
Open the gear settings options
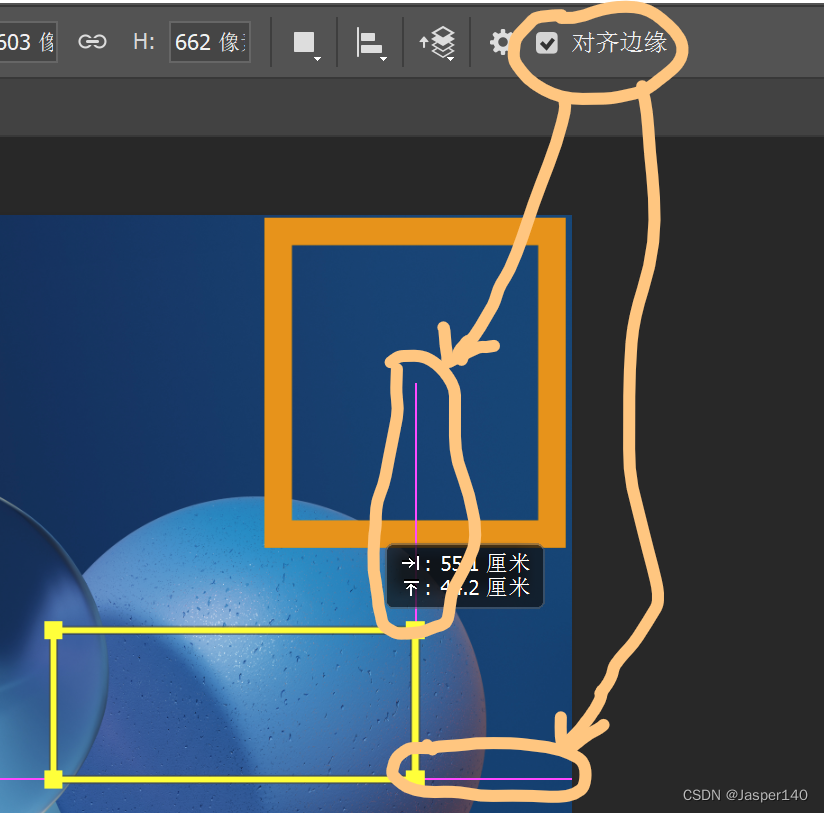click(x=500, y=43)
